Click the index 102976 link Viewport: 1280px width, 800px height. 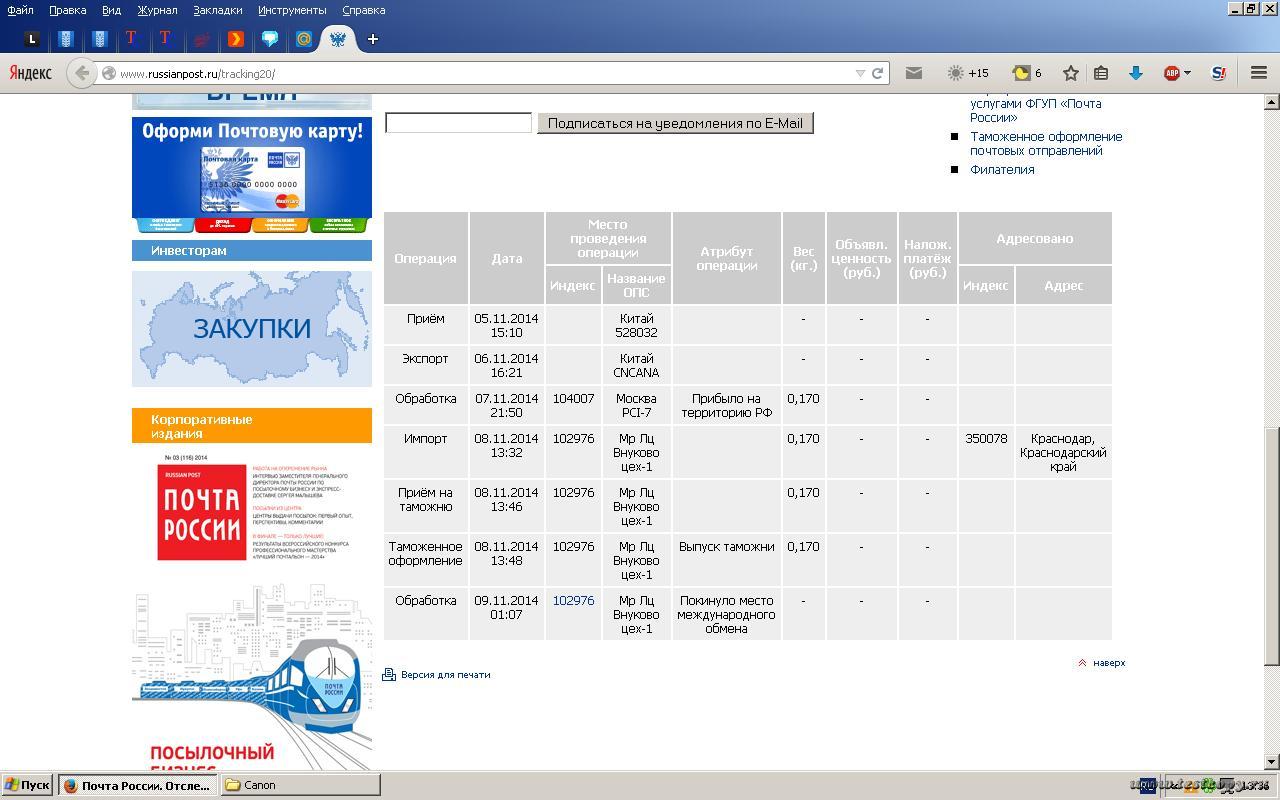[573, 601]
